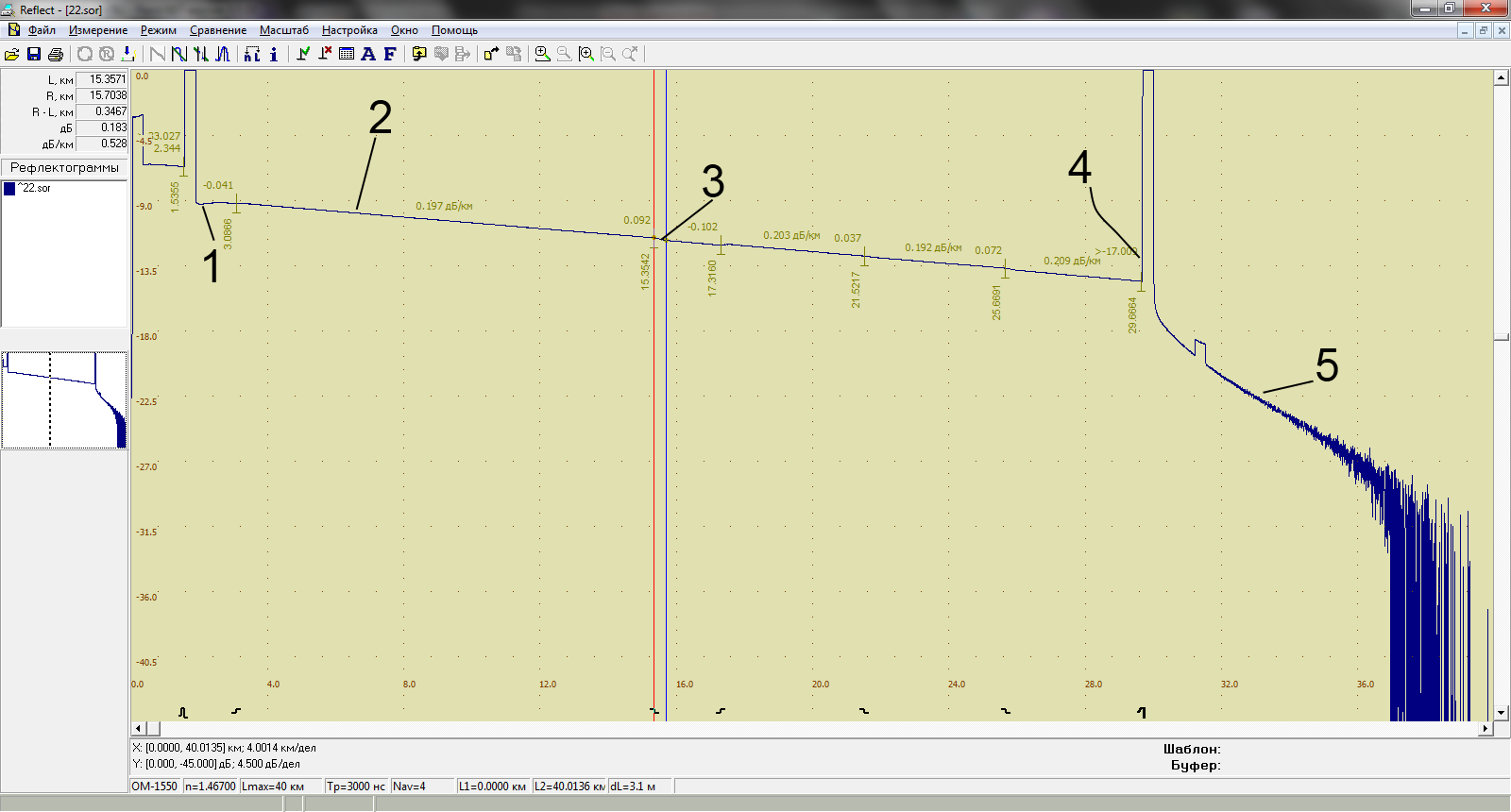Open the Масштаб menu

284,30
